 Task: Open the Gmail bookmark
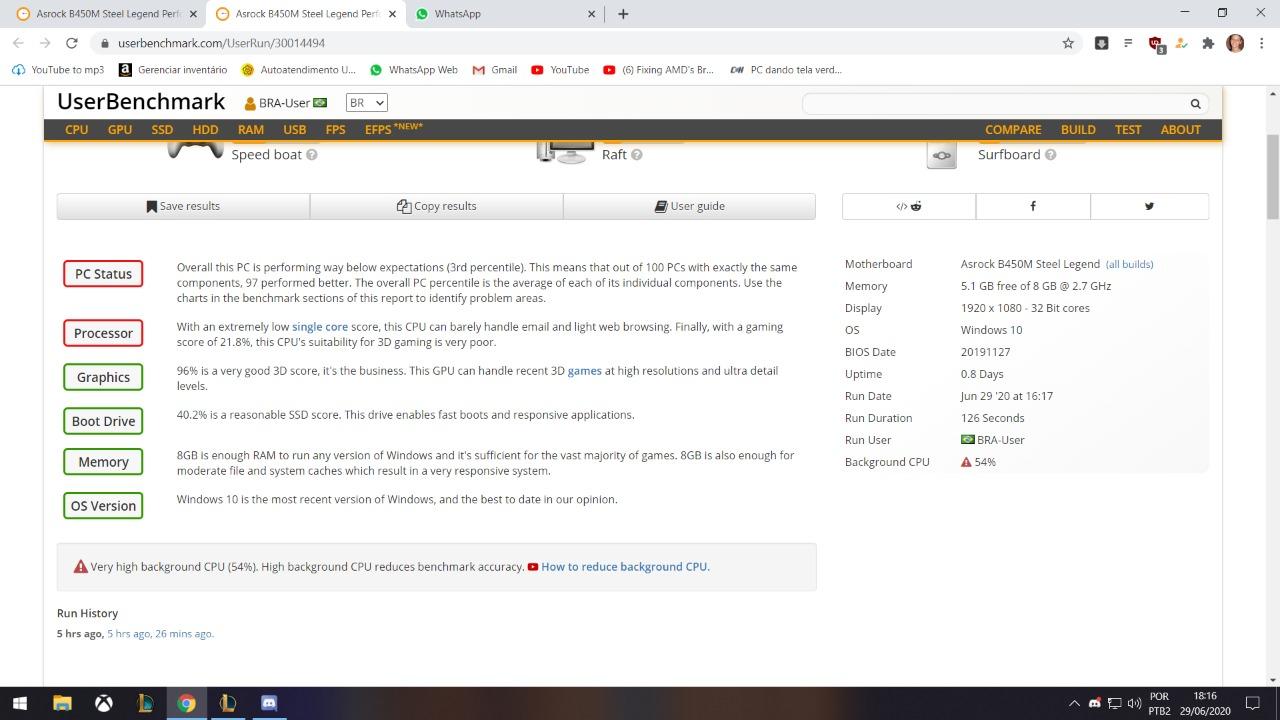pos(495,70)
